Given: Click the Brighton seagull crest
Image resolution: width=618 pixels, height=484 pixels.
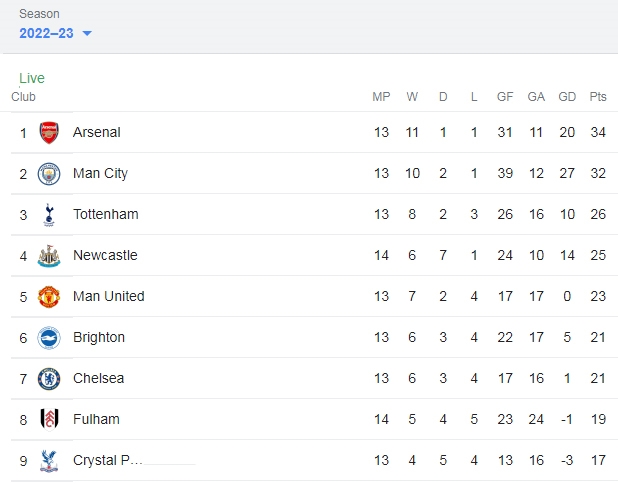Looking at the screenshot, I should pyautogui.click(x=49, y=338).
